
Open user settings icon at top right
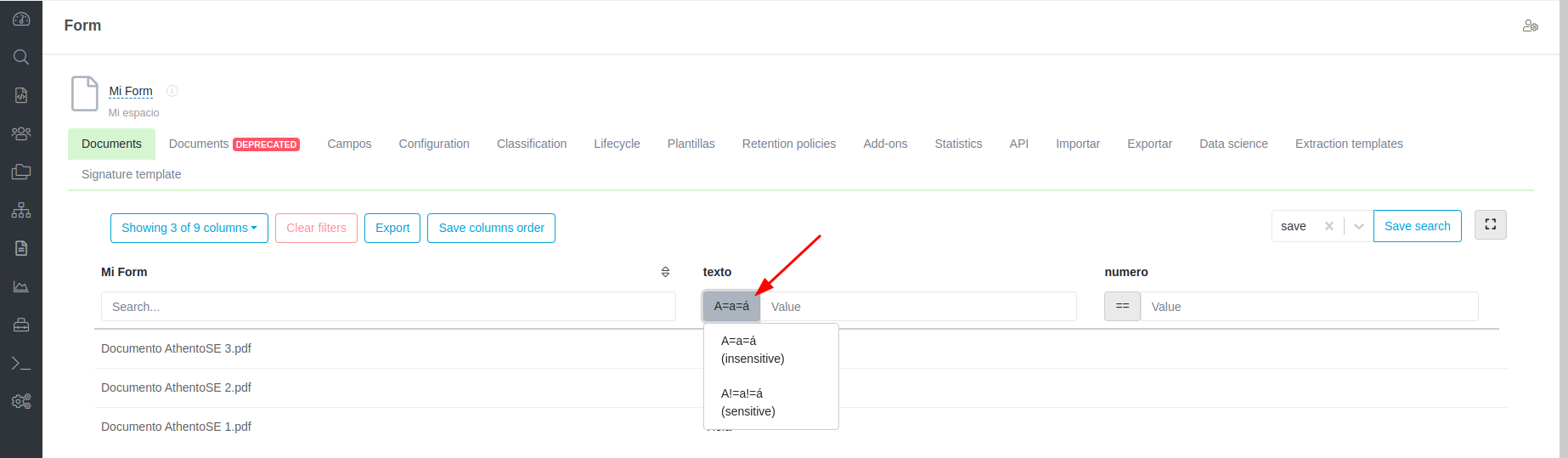pyautogui.click(x=1530, y=26)
